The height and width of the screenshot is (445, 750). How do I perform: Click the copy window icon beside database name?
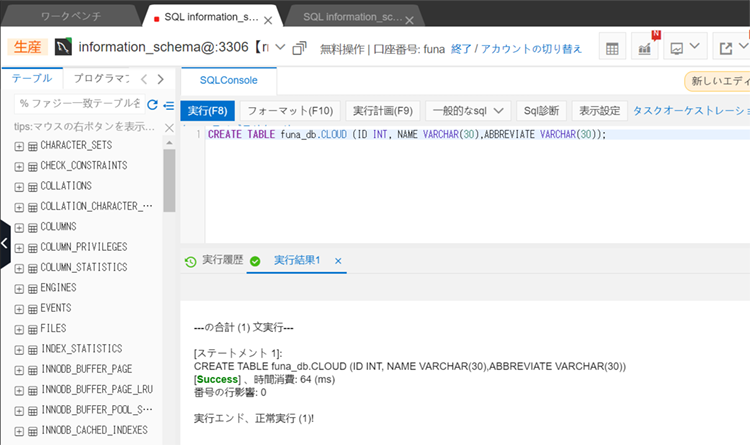(299, 48)
